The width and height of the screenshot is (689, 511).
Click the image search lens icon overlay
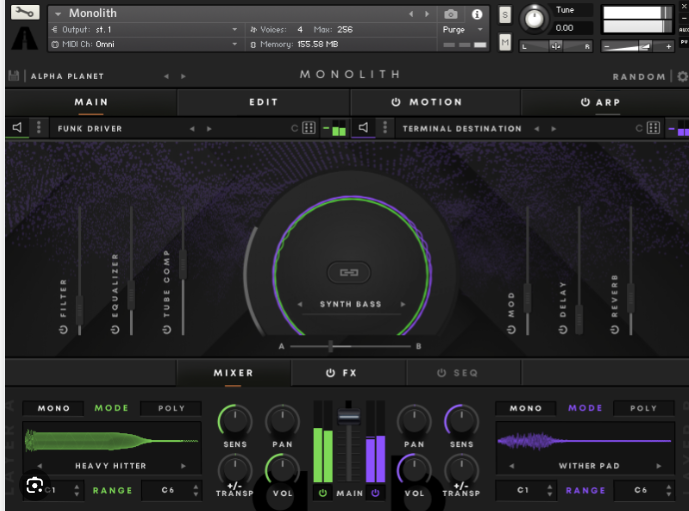(35, 486)
